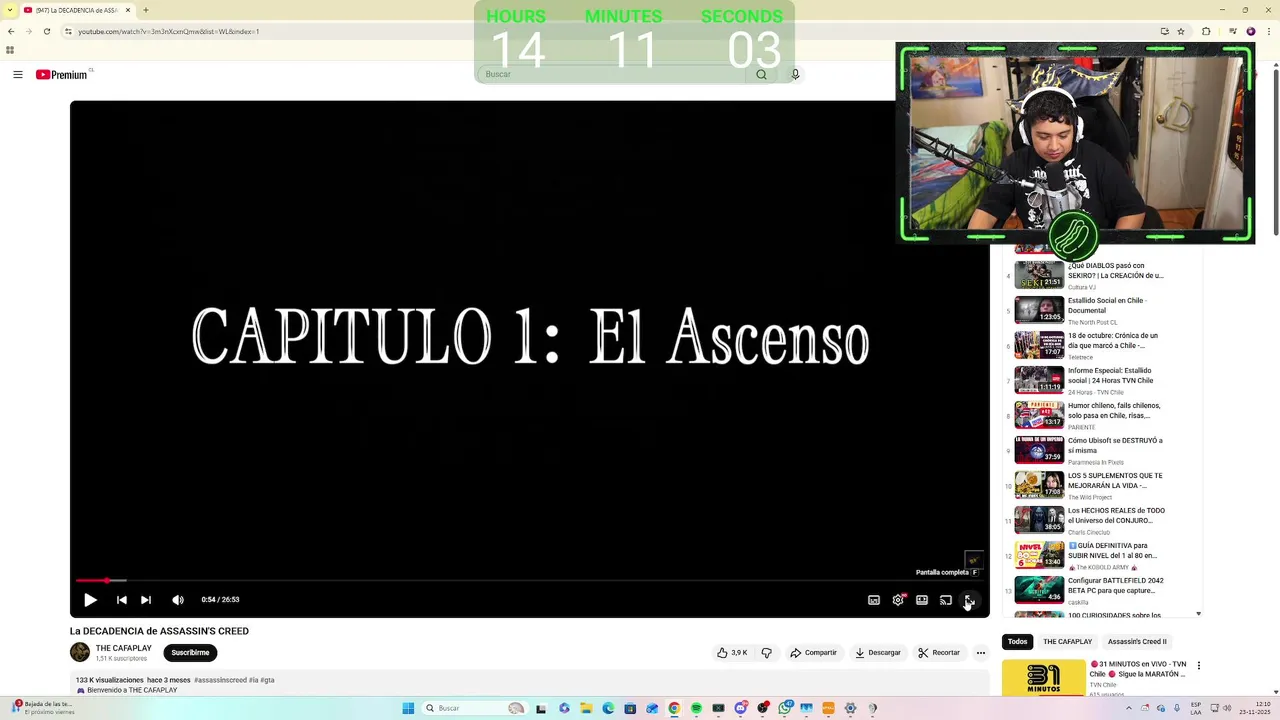
Task: Open Humor chileno, fails chilenos thumbnail
Action: [x=1039, y=415]
